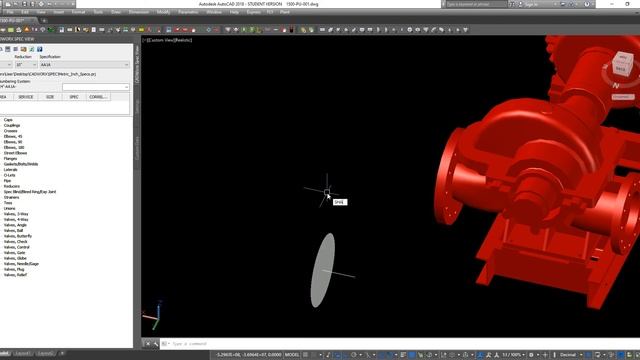Close the command line with its X icon
The width and height of the screenshot is (640, 360).
click(148, 344)
